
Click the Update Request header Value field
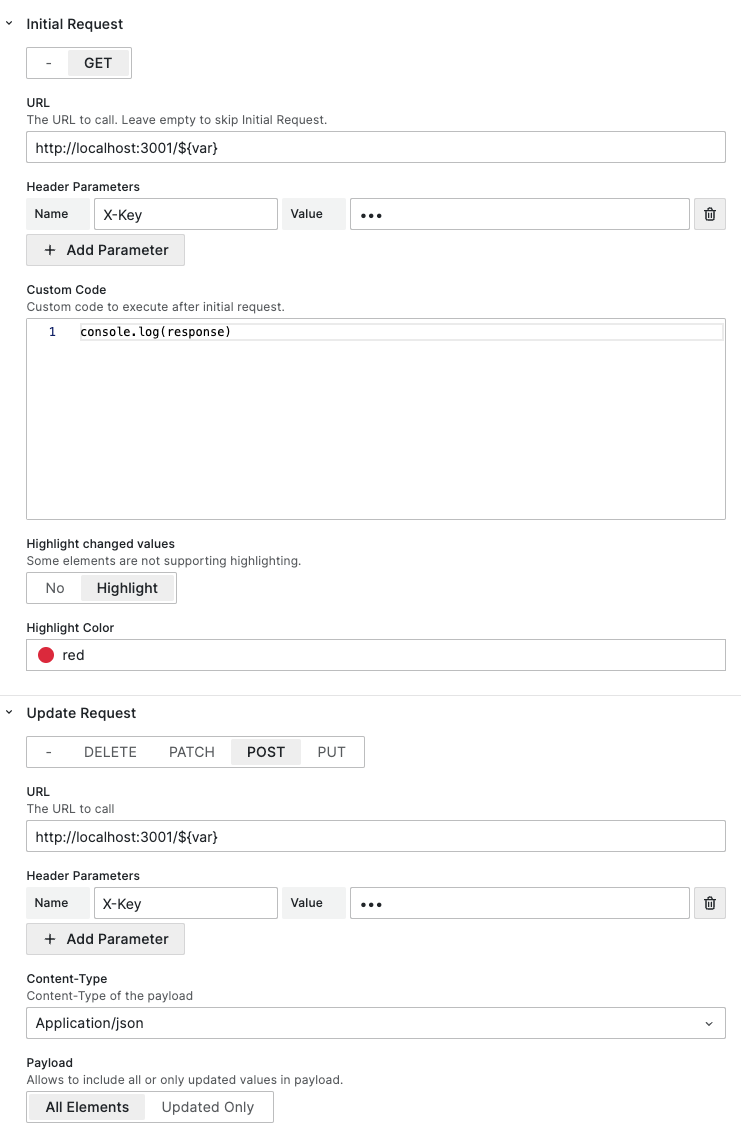point(519,903)
